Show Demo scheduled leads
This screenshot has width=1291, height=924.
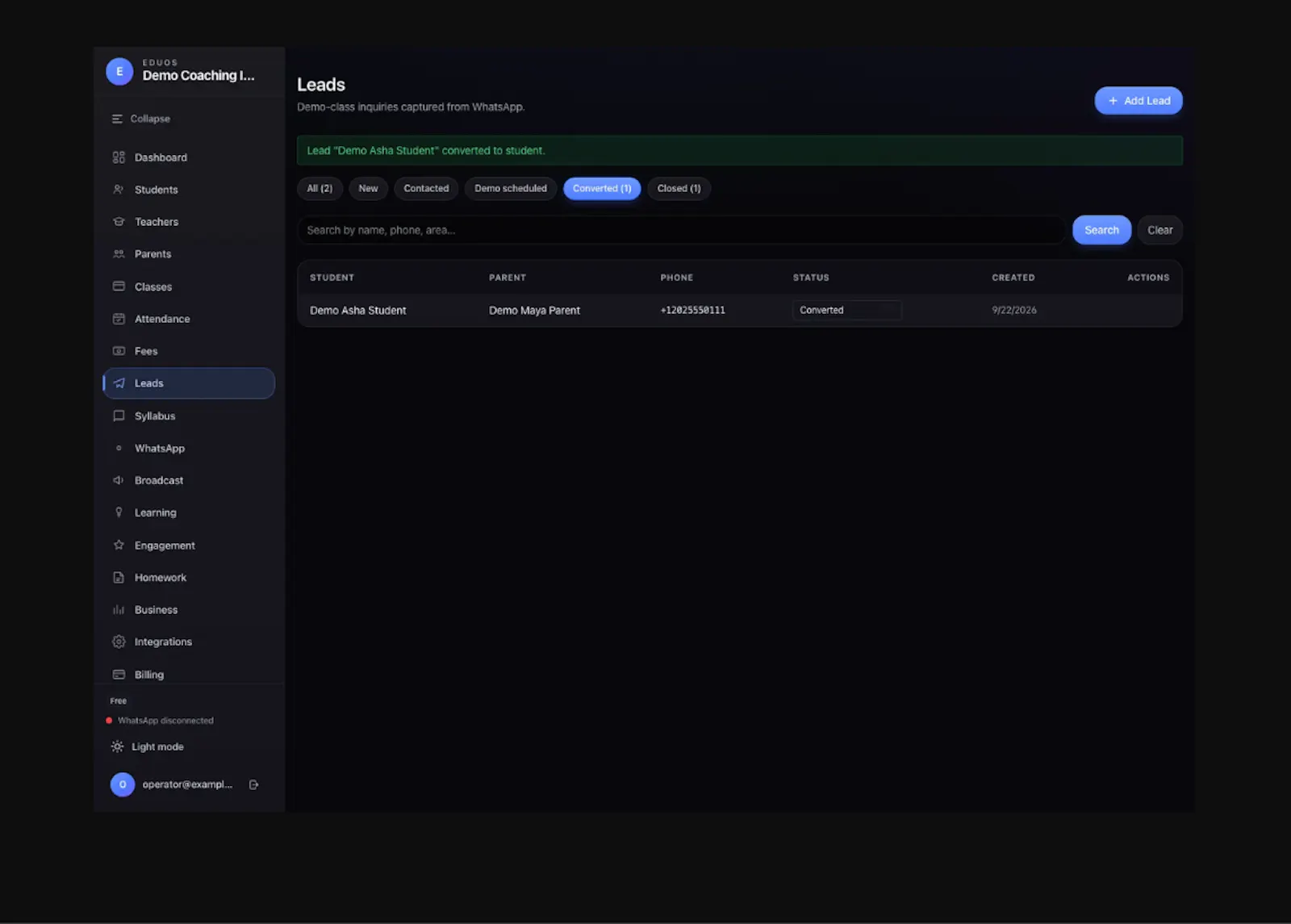tap(511, 188)
